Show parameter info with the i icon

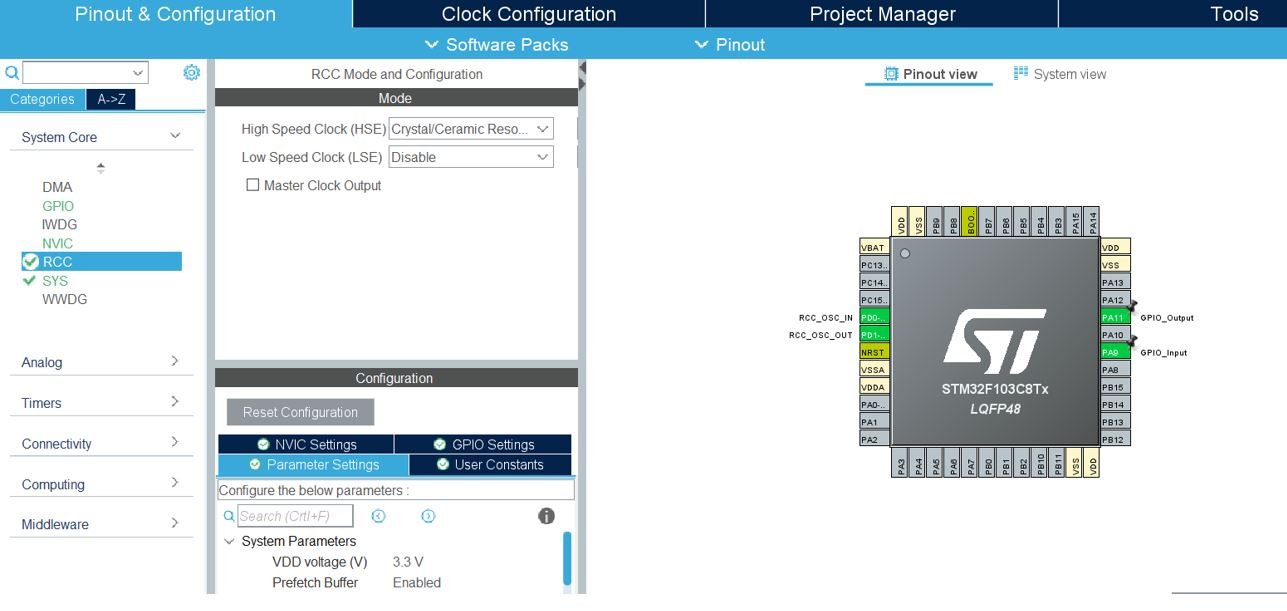click(546, 516)
